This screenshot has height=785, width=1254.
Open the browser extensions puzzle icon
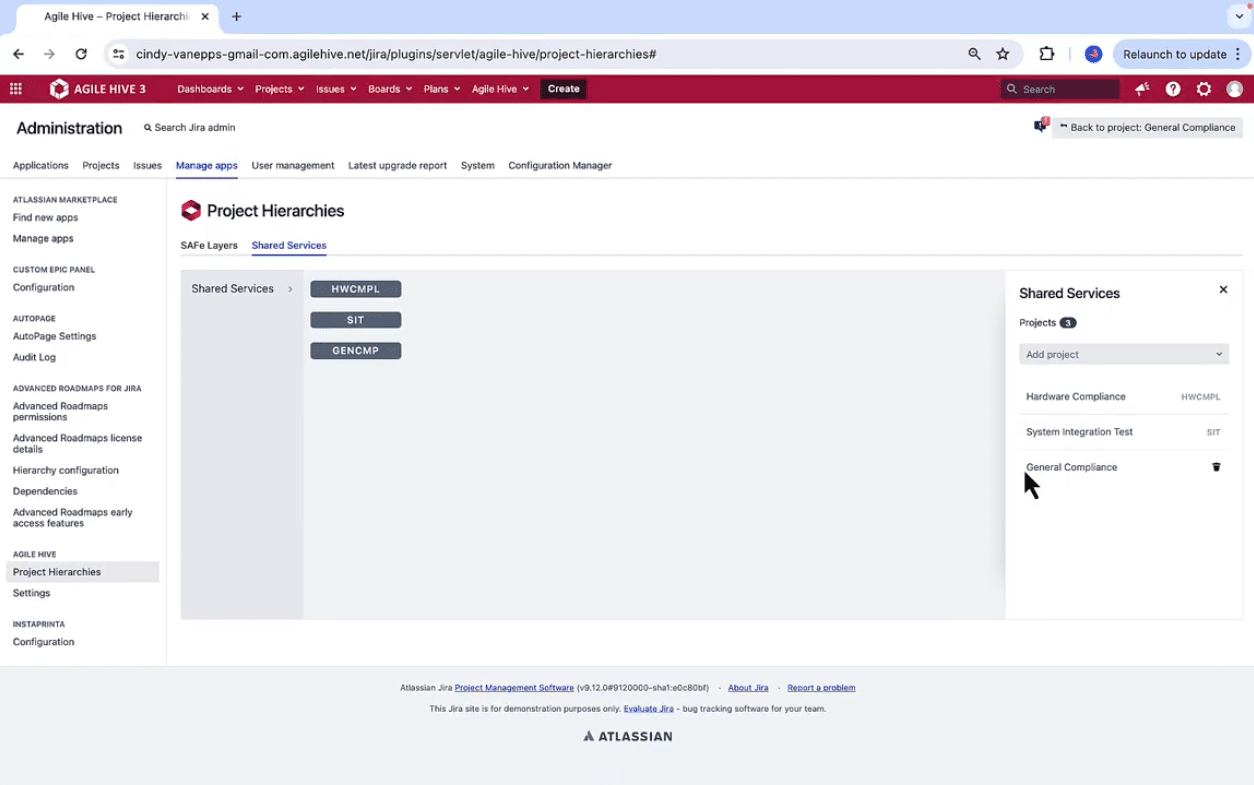point(1047,54)
